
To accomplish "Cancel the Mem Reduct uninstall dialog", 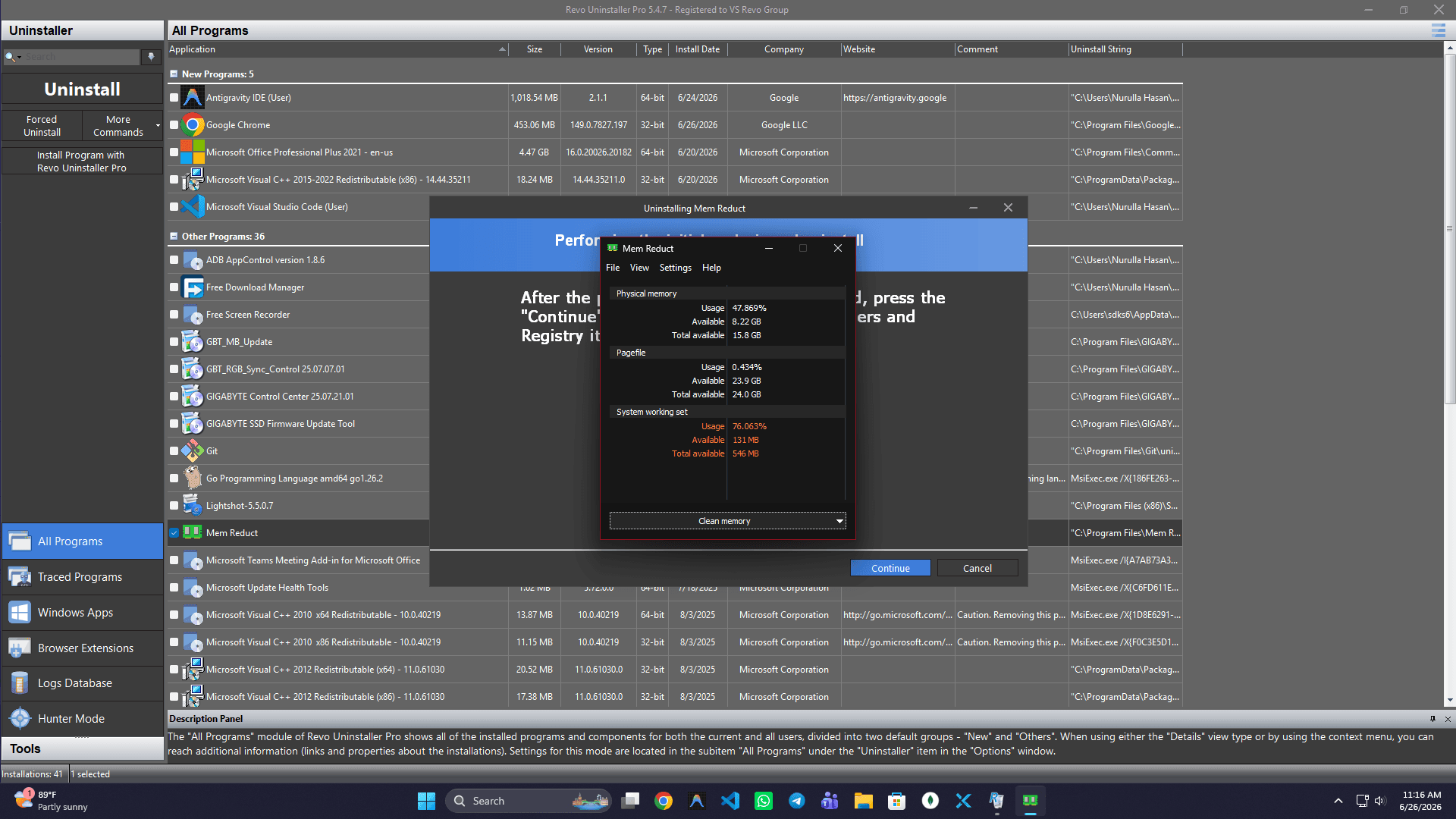I will coord(977,568).
